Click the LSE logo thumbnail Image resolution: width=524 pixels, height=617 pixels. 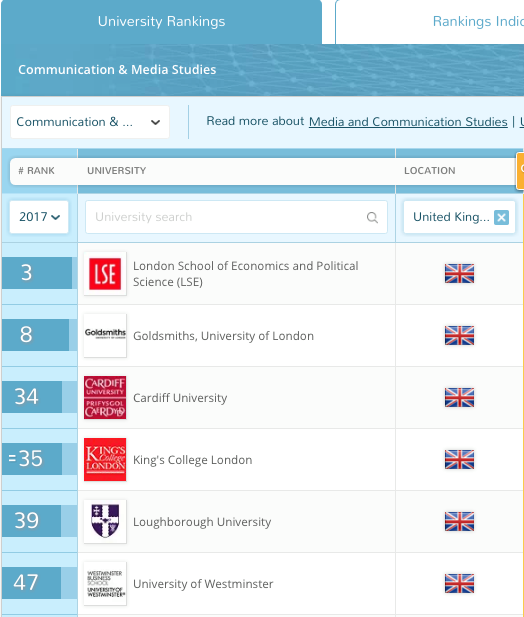(x=105, y=273)
